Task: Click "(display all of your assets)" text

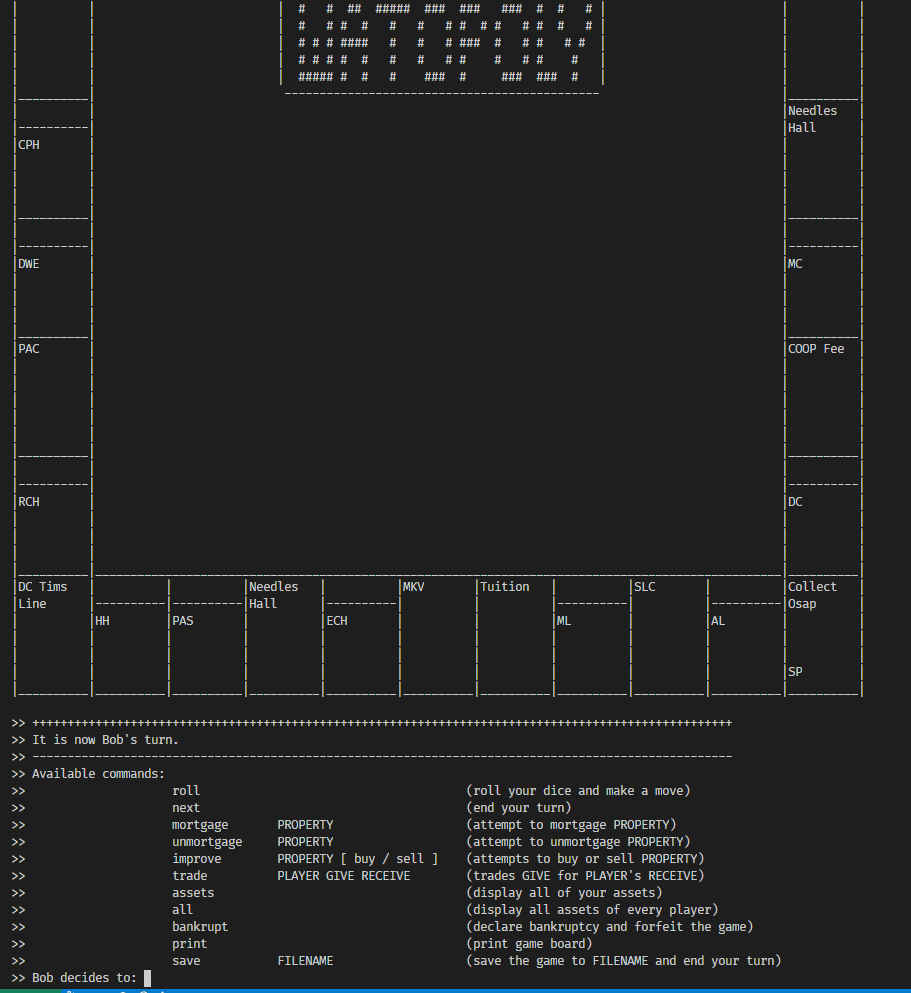Action: pos(565,893)
